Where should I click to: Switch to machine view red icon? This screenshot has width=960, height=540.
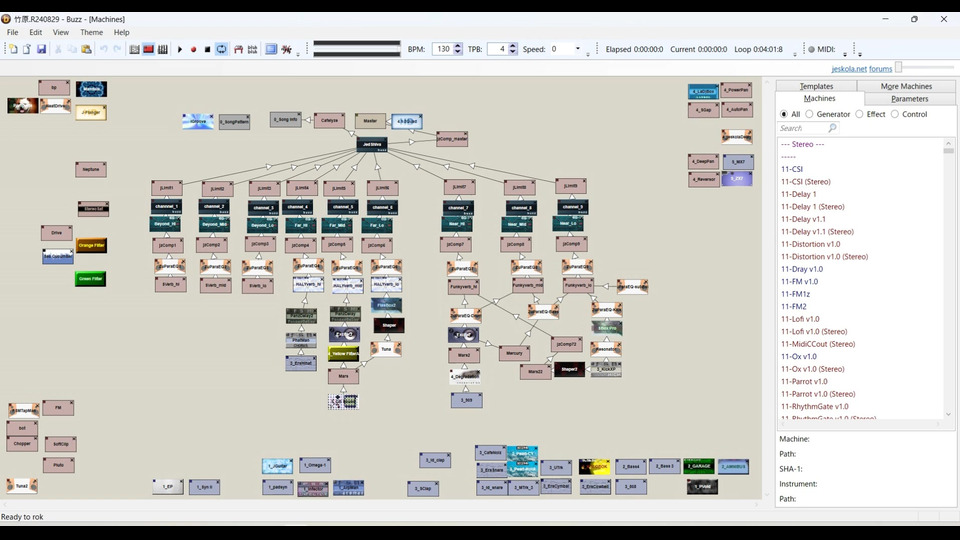(x=148, y=49)
